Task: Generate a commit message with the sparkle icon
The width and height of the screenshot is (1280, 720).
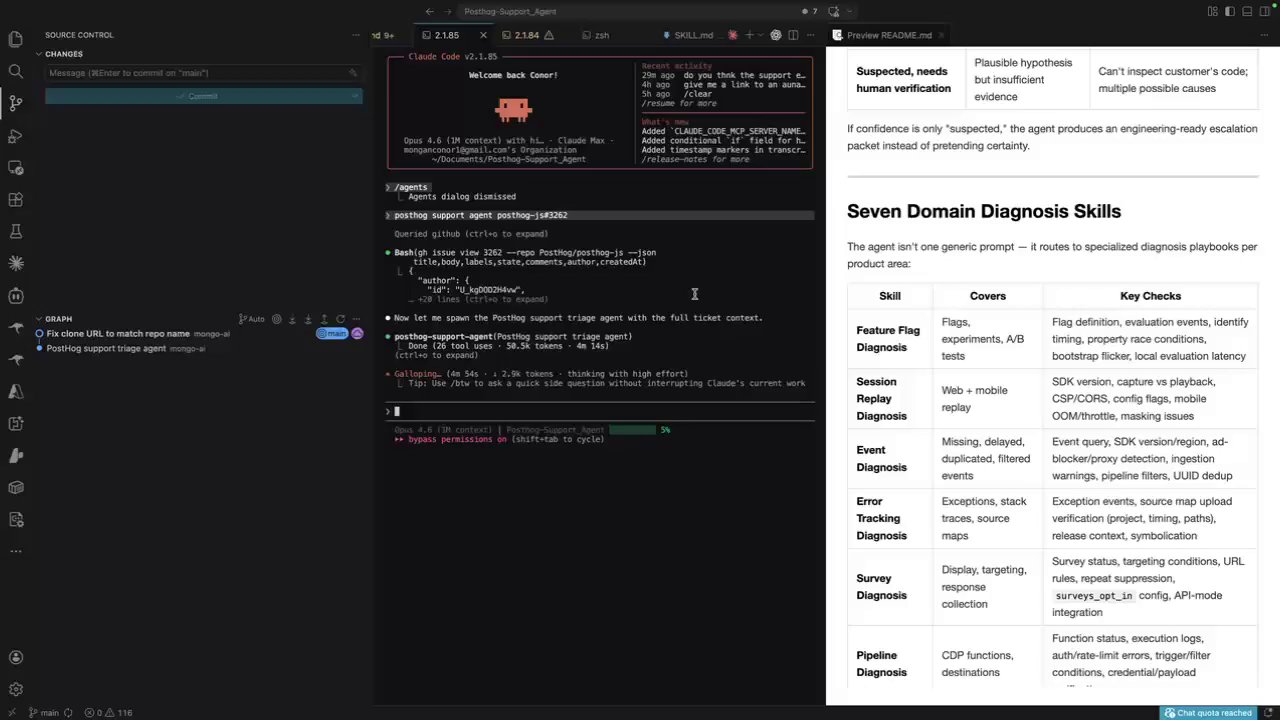Action: (353, 73)
